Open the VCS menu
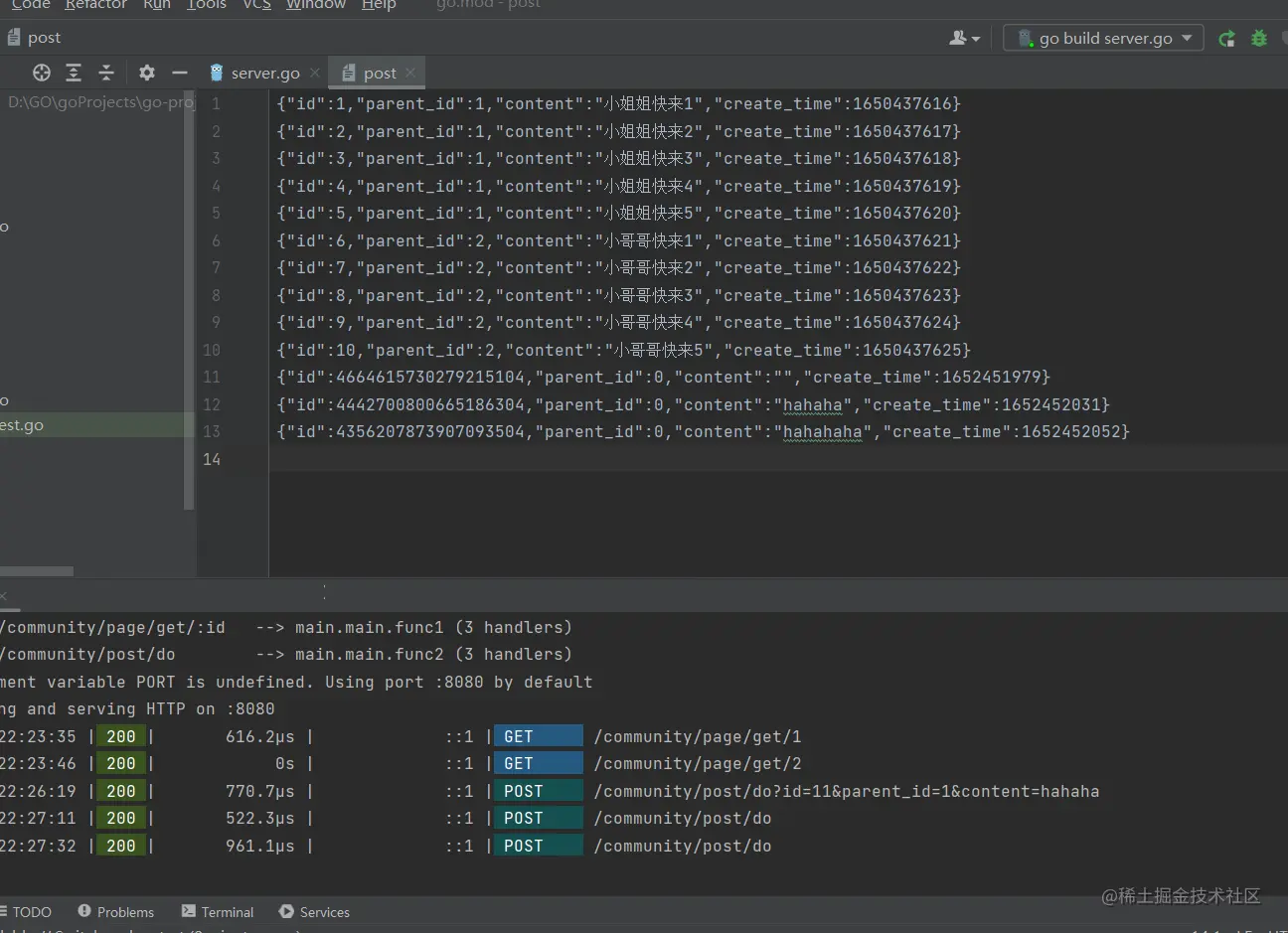This screenshot has width=1288, height=933. (x=257, y=5)
